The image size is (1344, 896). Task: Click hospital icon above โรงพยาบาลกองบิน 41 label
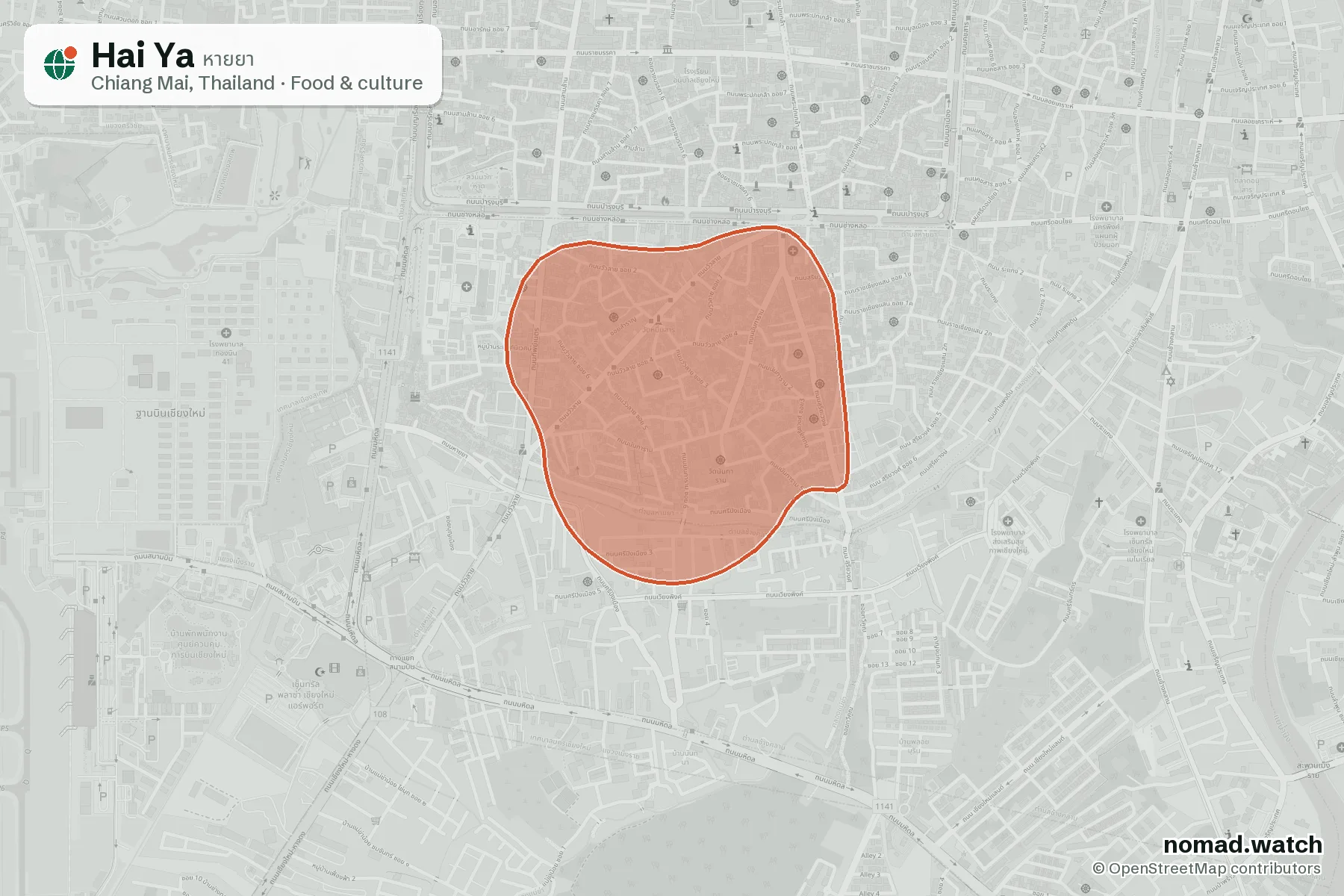tap(225, 333)
